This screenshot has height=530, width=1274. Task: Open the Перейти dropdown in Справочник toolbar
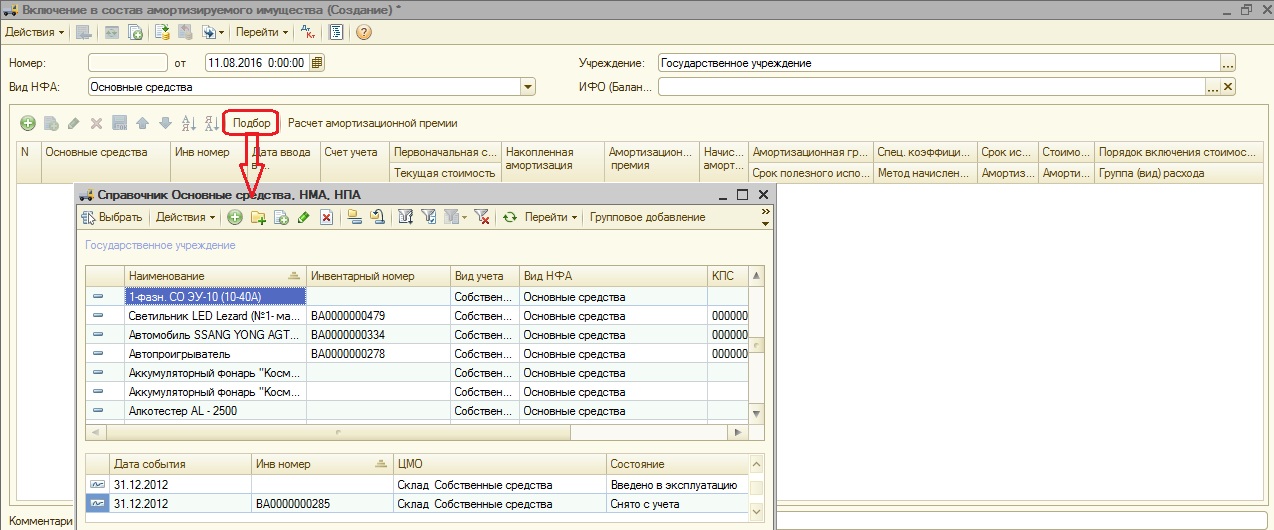[550, 217]
